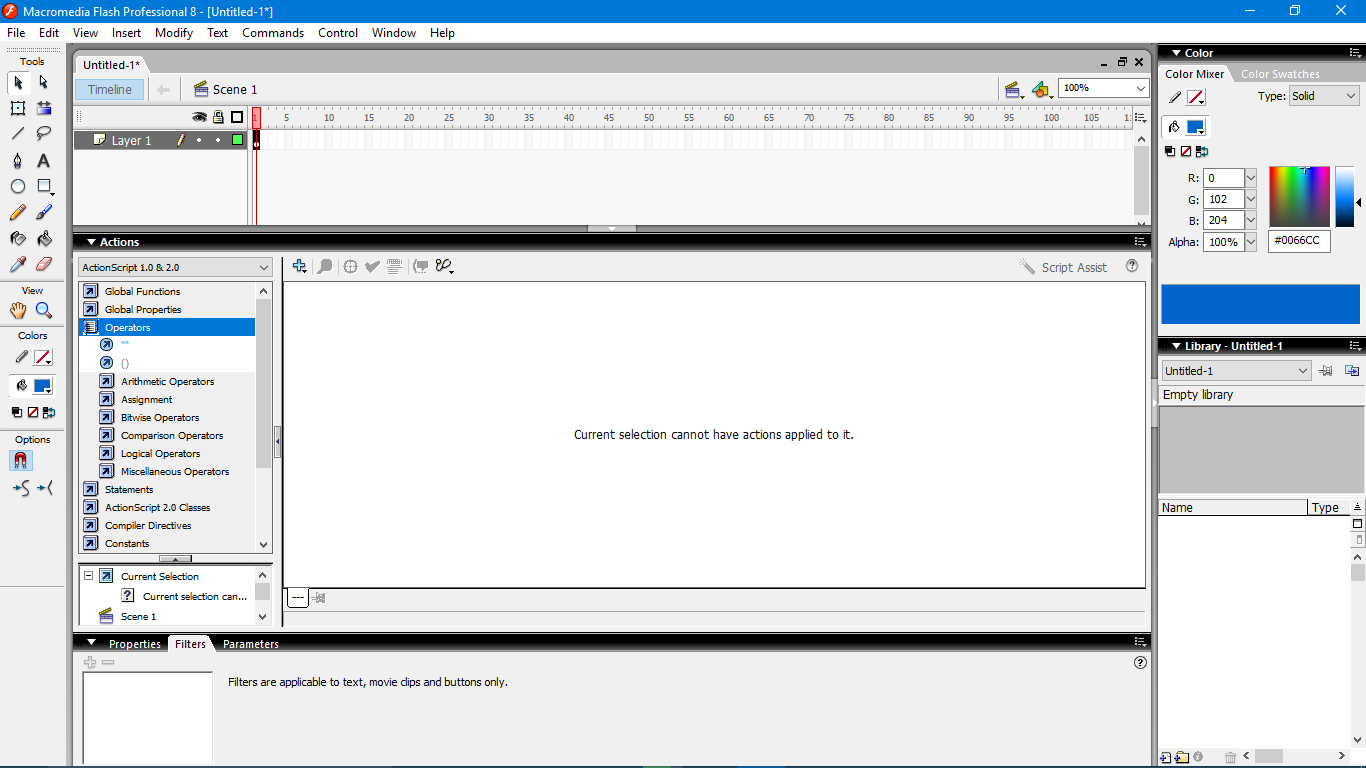Switch to the Parameters tab
The height and width of the screenshot is (768, 1366).
[x=251, y=644]
